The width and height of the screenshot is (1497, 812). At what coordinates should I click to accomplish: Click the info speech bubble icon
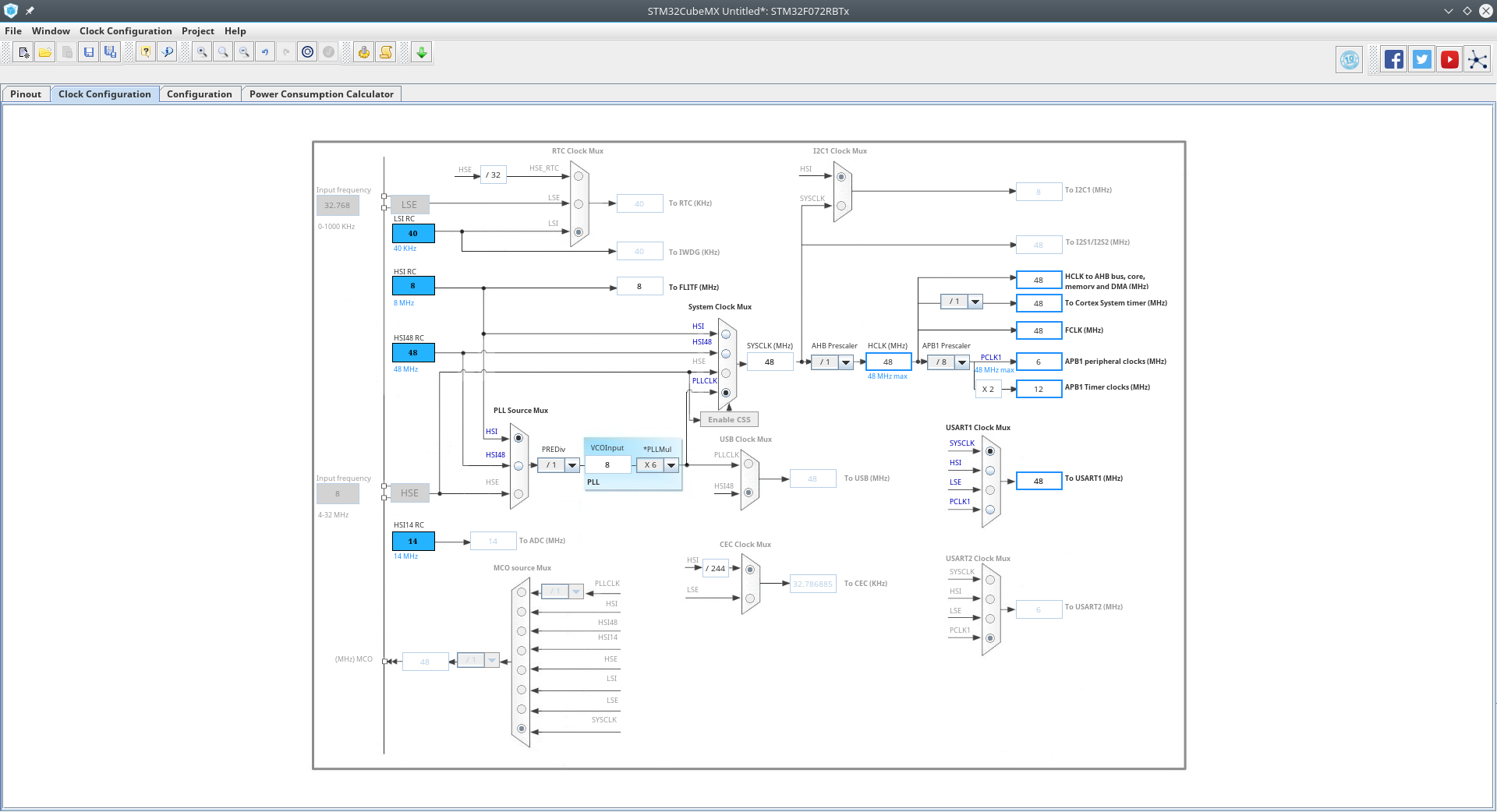point(168,52)
